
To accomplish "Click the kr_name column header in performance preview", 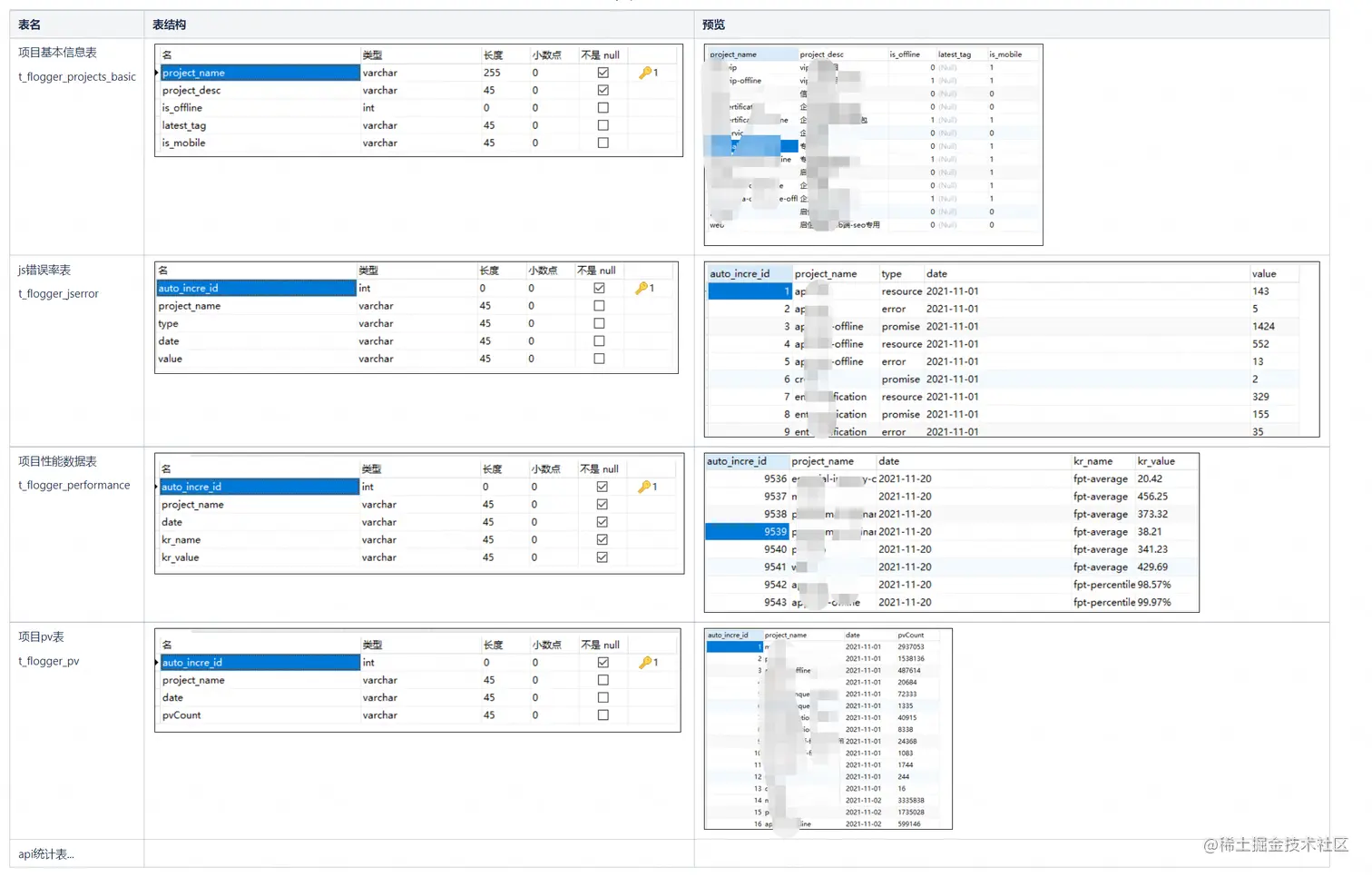I will (1093, 461).
